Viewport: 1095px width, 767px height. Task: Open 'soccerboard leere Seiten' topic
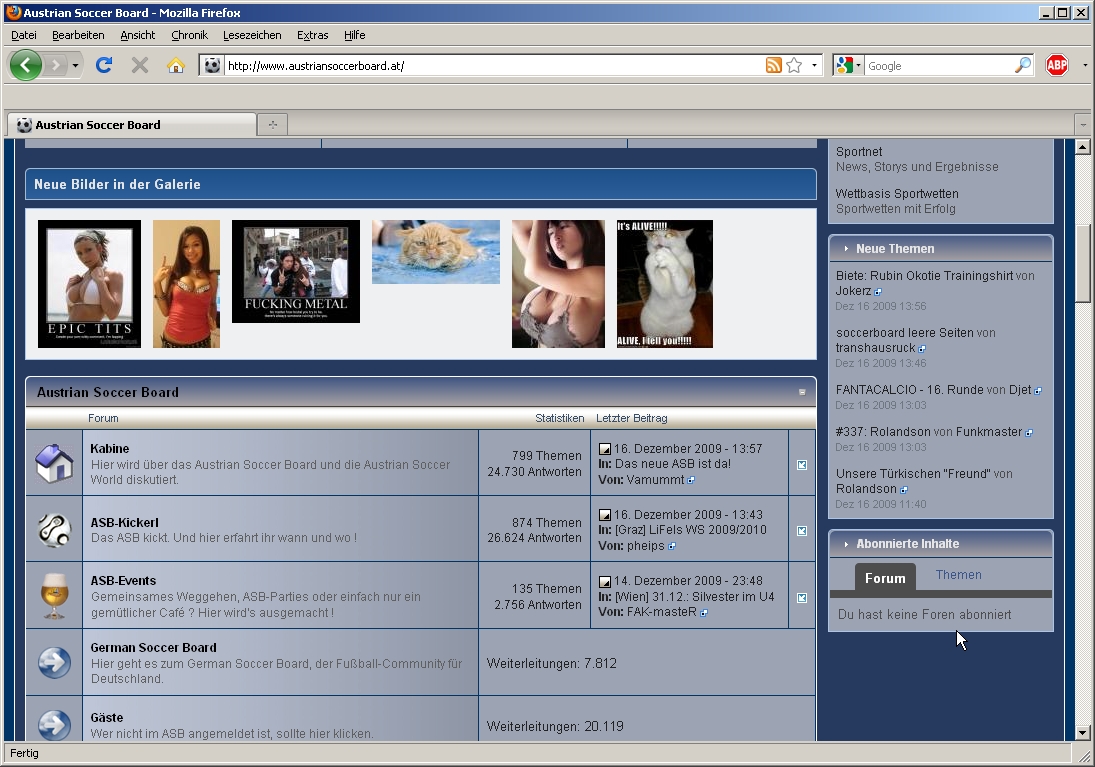coord(905,333)
